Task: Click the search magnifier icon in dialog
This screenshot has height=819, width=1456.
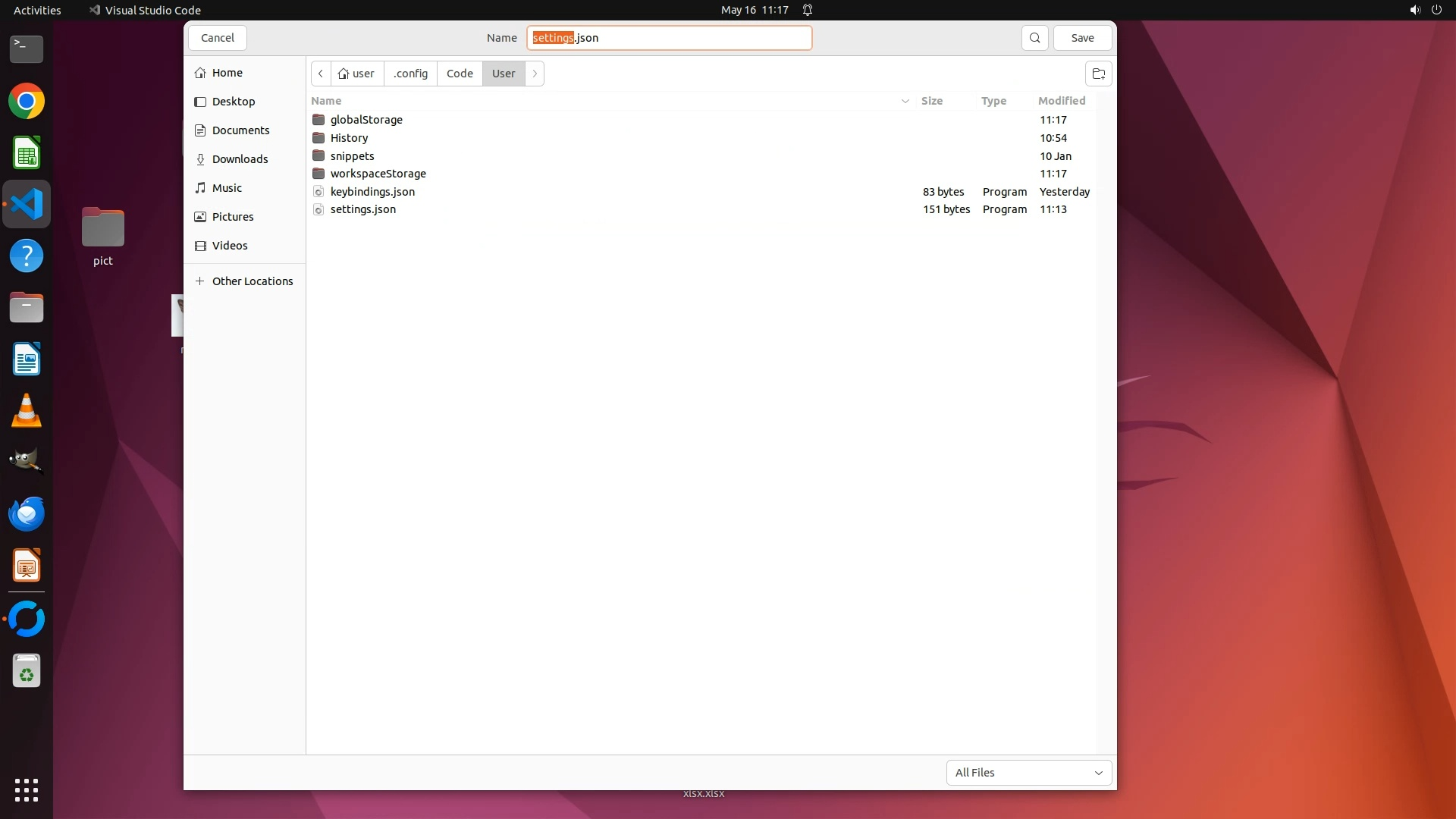Action: click(x=1034, y=38)
